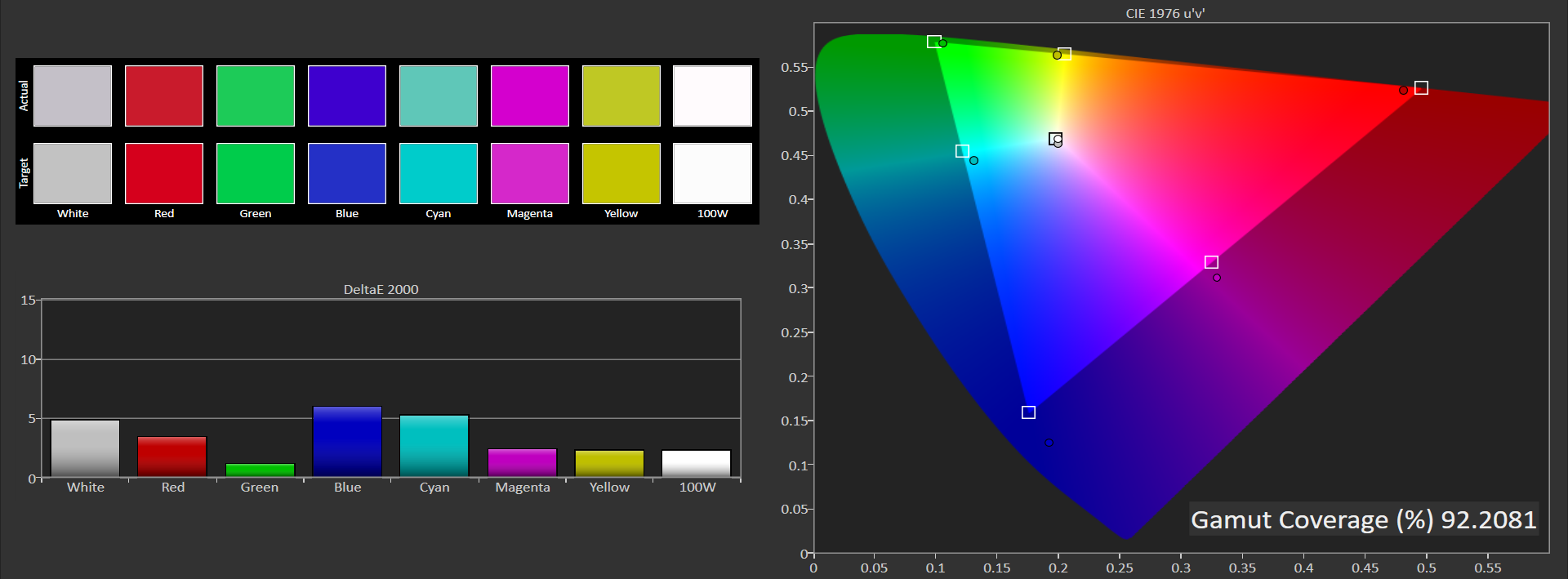Image resolution: width=1568 pixels, height=579 pixels.
Task: Click the red target square on CIE diagram
Action: 1421,87
